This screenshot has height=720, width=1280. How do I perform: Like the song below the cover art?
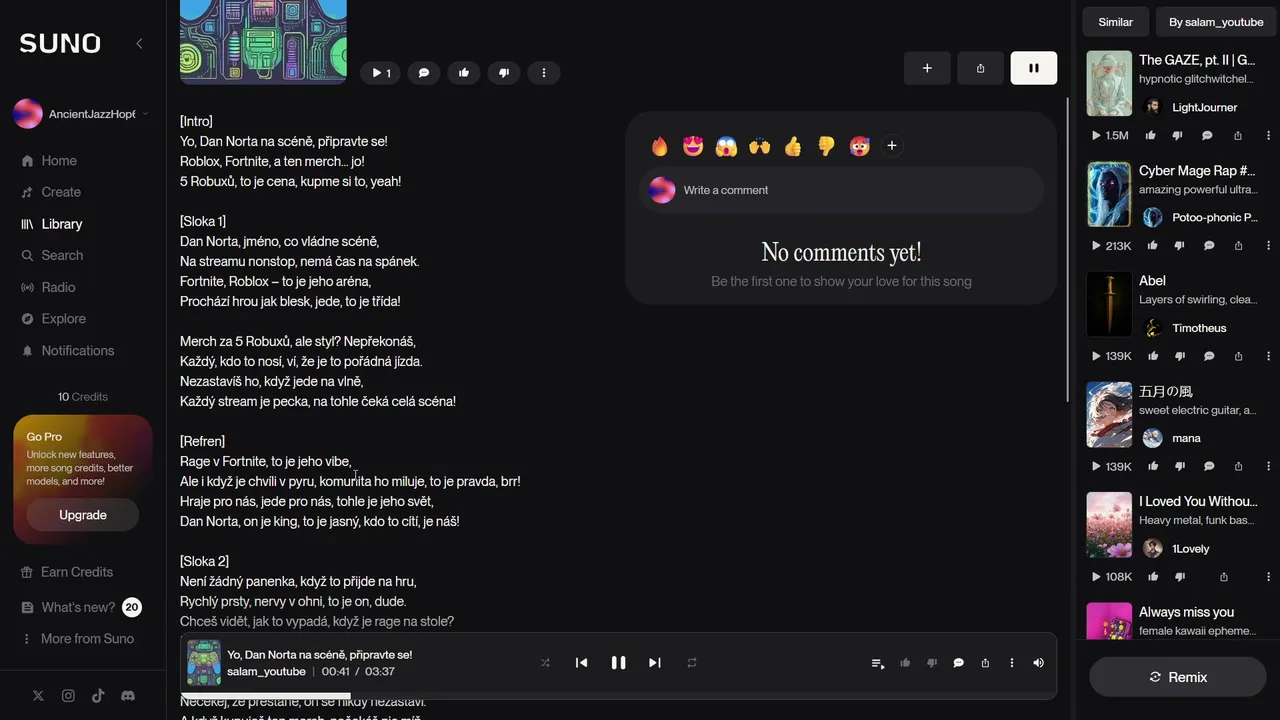[464, 73]
